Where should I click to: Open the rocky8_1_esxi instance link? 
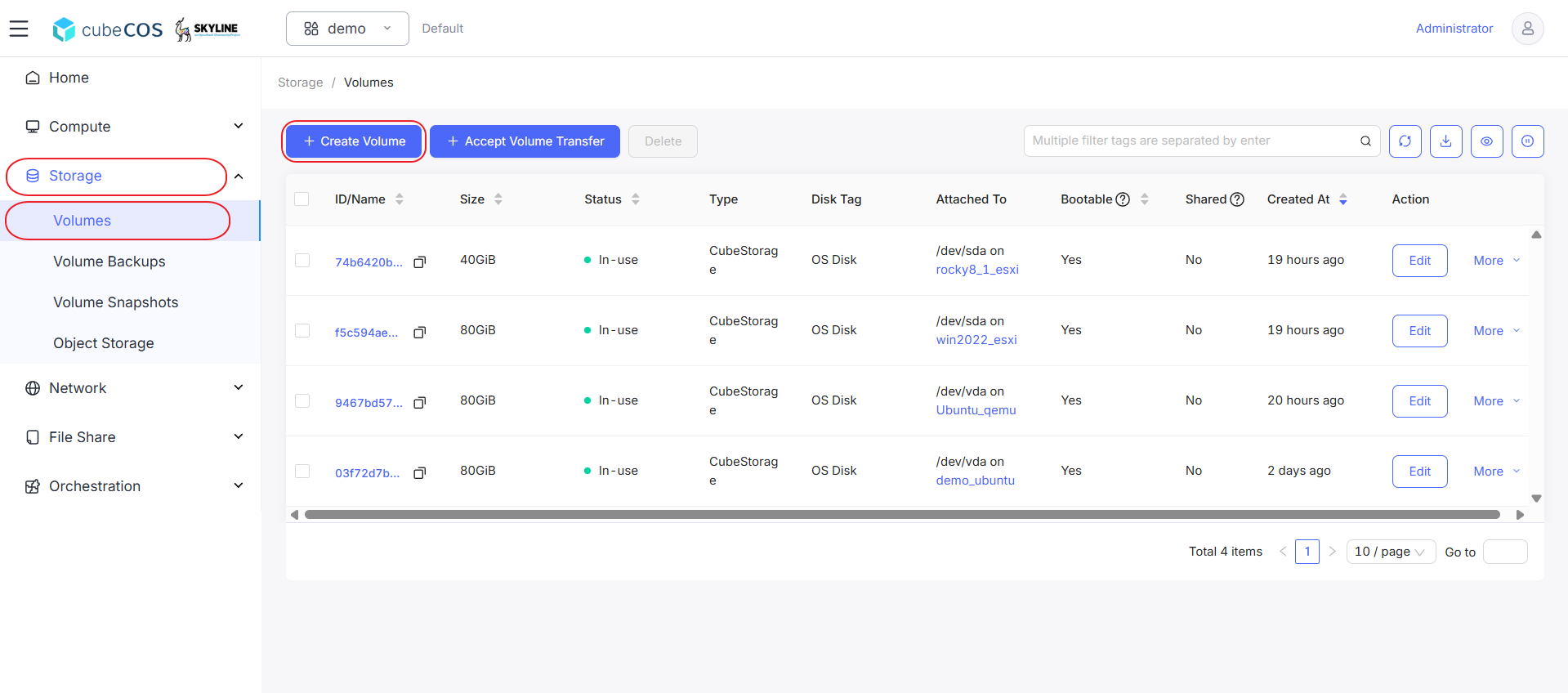pos(977,270)
